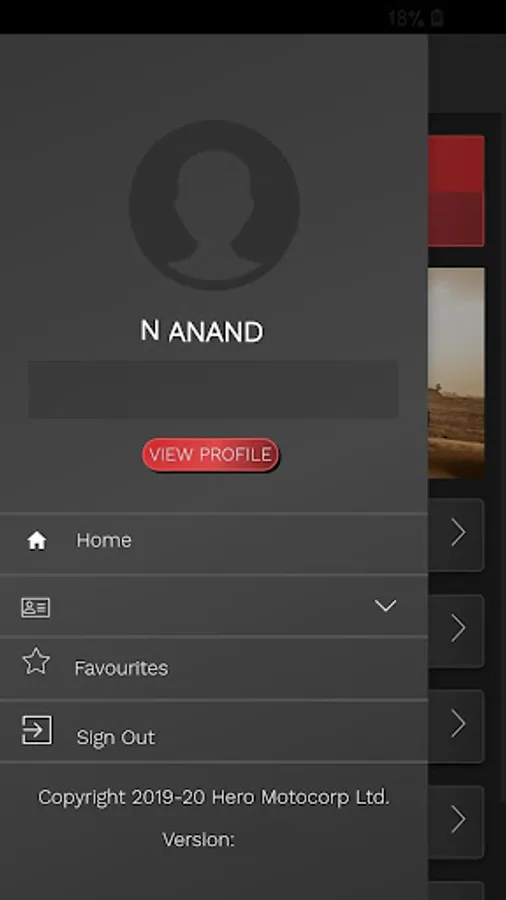Screen dimensions: 506x900
Task: Click the ID card icon in menu
Action: click(36, 607)
